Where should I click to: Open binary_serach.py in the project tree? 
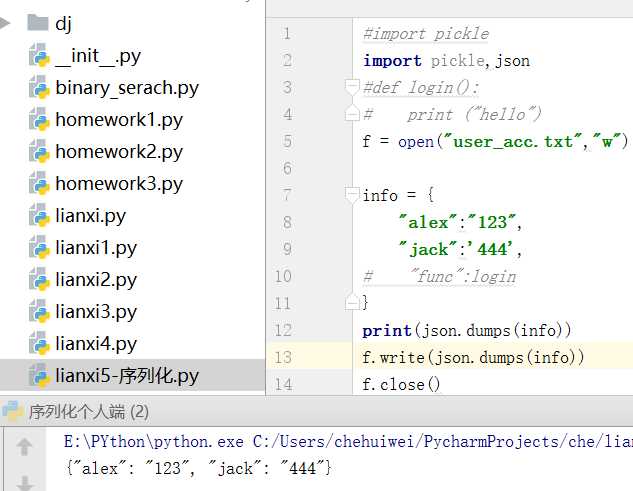[127, 88]
